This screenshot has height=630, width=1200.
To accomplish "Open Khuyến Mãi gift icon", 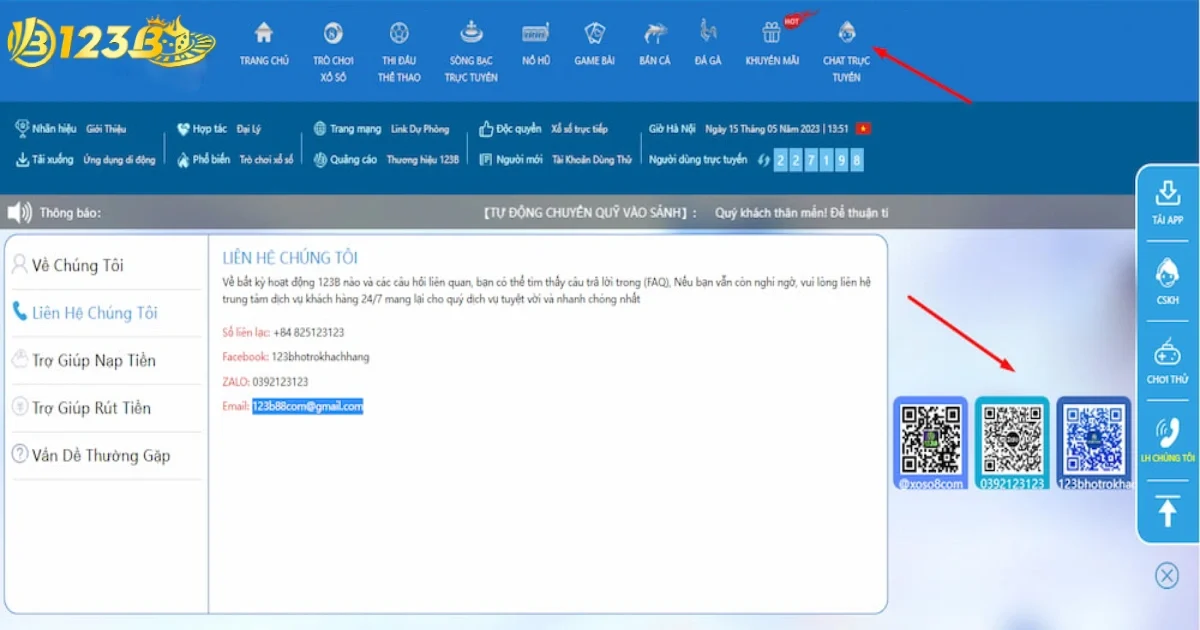I will coord(772,33).
